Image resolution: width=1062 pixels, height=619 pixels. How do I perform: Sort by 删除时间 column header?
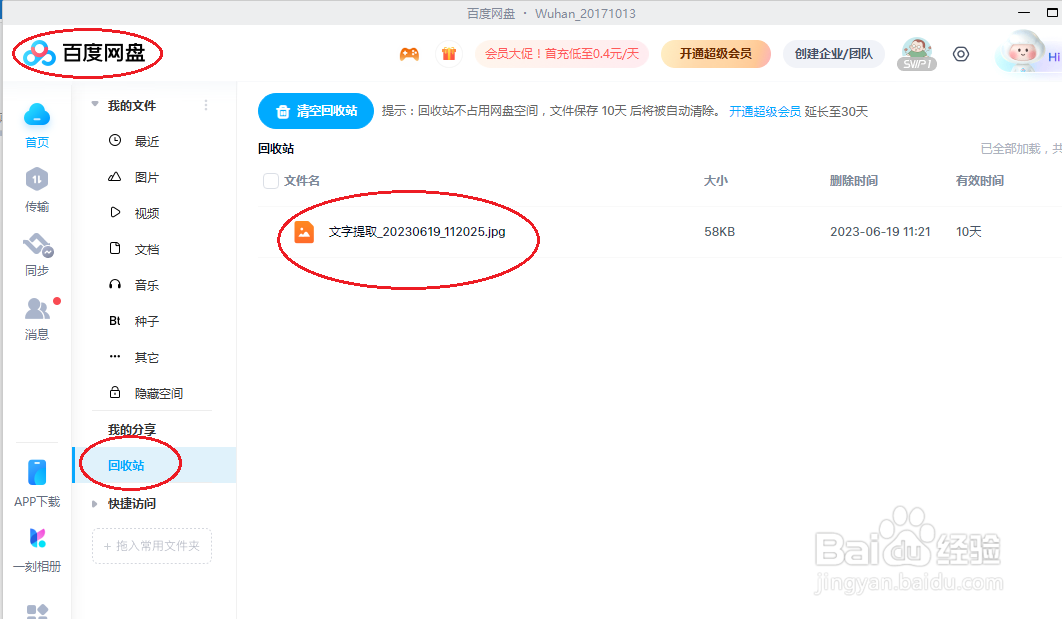pos(854,181)
